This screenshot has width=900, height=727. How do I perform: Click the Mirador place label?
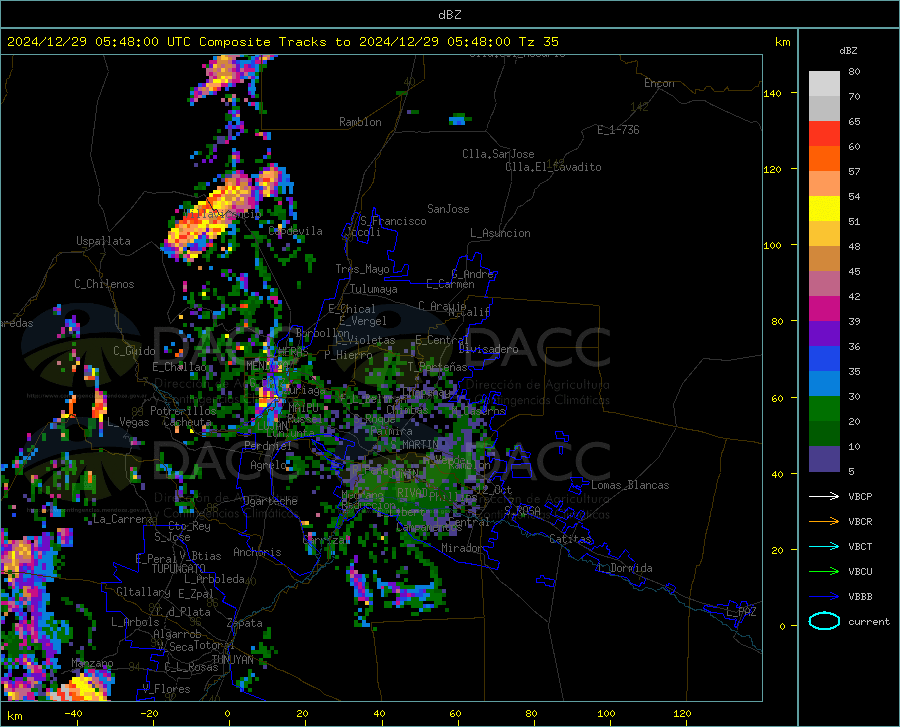pos(461,548)
